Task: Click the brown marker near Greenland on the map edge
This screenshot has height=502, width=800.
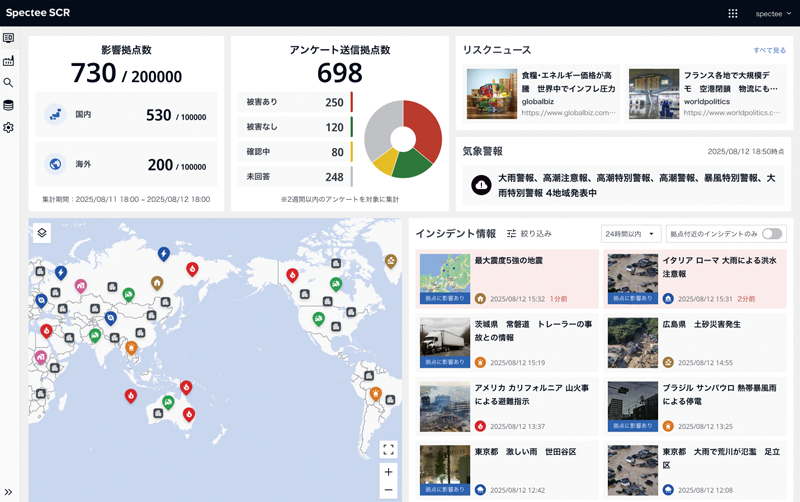Action: (390, 261)
